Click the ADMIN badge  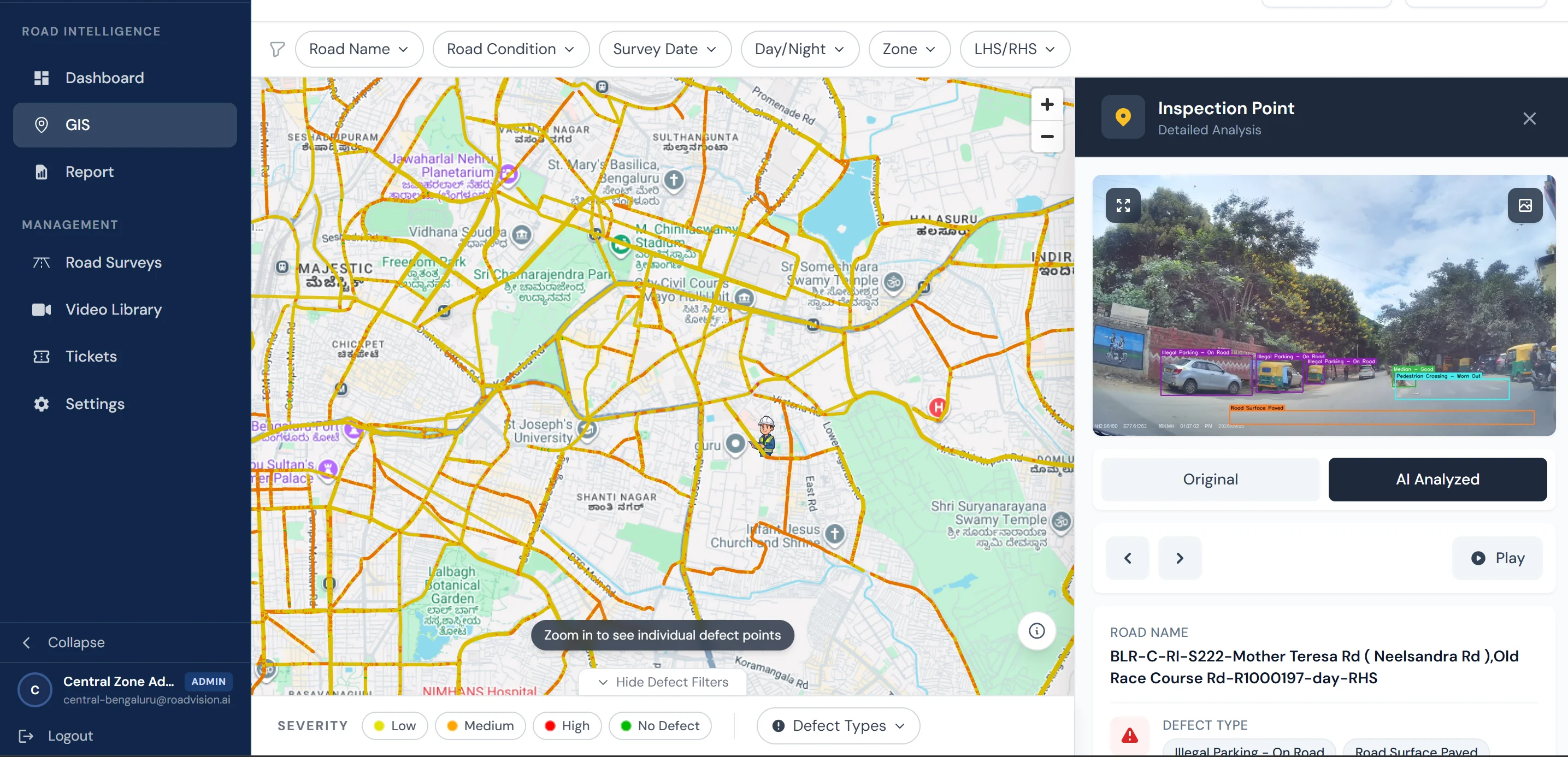[x=208, y=682]
